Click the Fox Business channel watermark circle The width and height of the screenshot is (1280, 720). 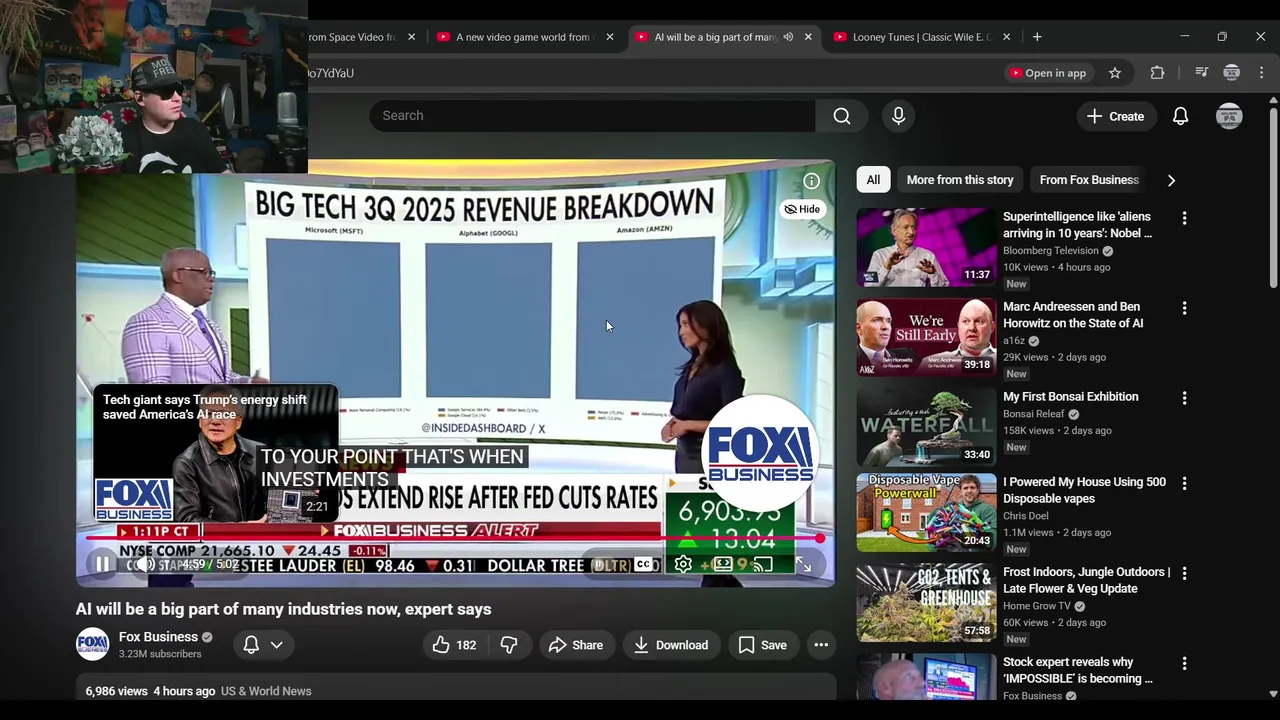click(x=760, y=453)
